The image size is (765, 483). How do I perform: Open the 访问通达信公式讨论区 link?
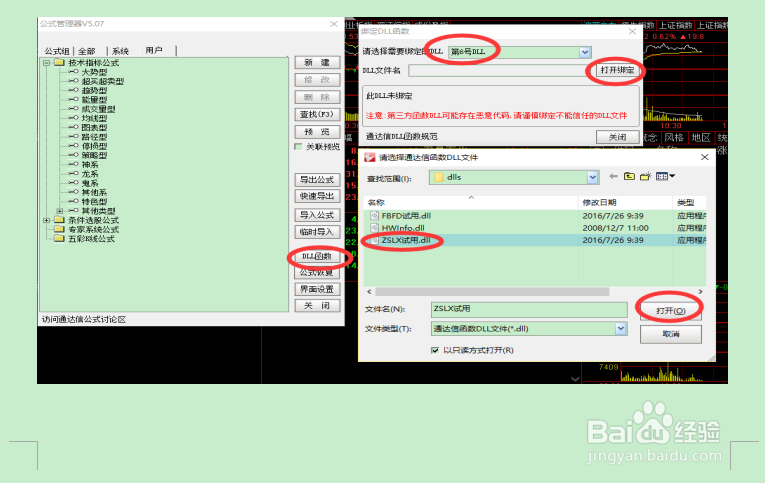pyautogui.click(x=83, y=320)
